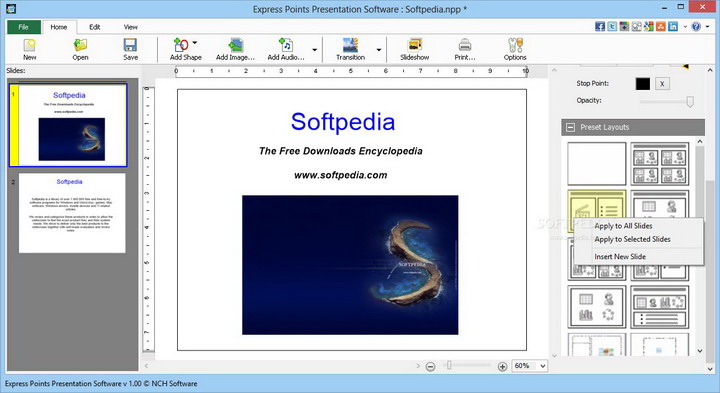Click the Softpedia title on the slide

point(343,122)
